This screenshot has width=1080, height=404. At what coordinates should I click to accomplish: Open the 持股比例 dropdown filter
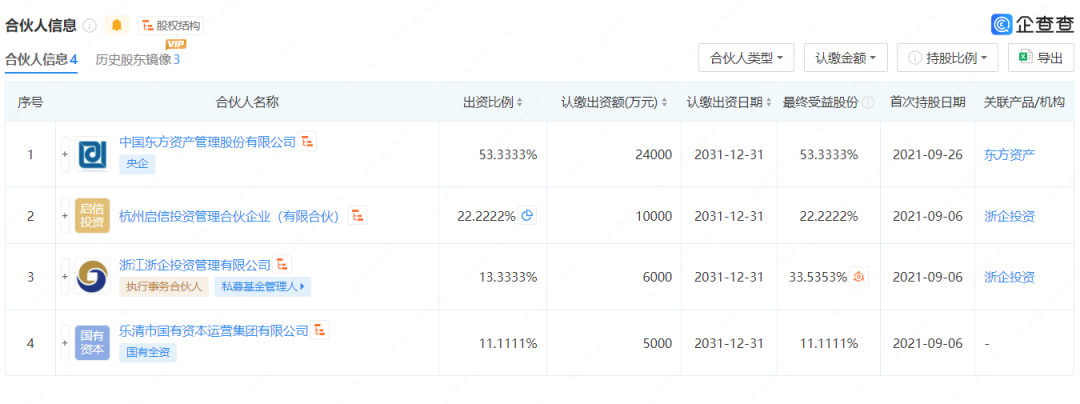(948, 58)
